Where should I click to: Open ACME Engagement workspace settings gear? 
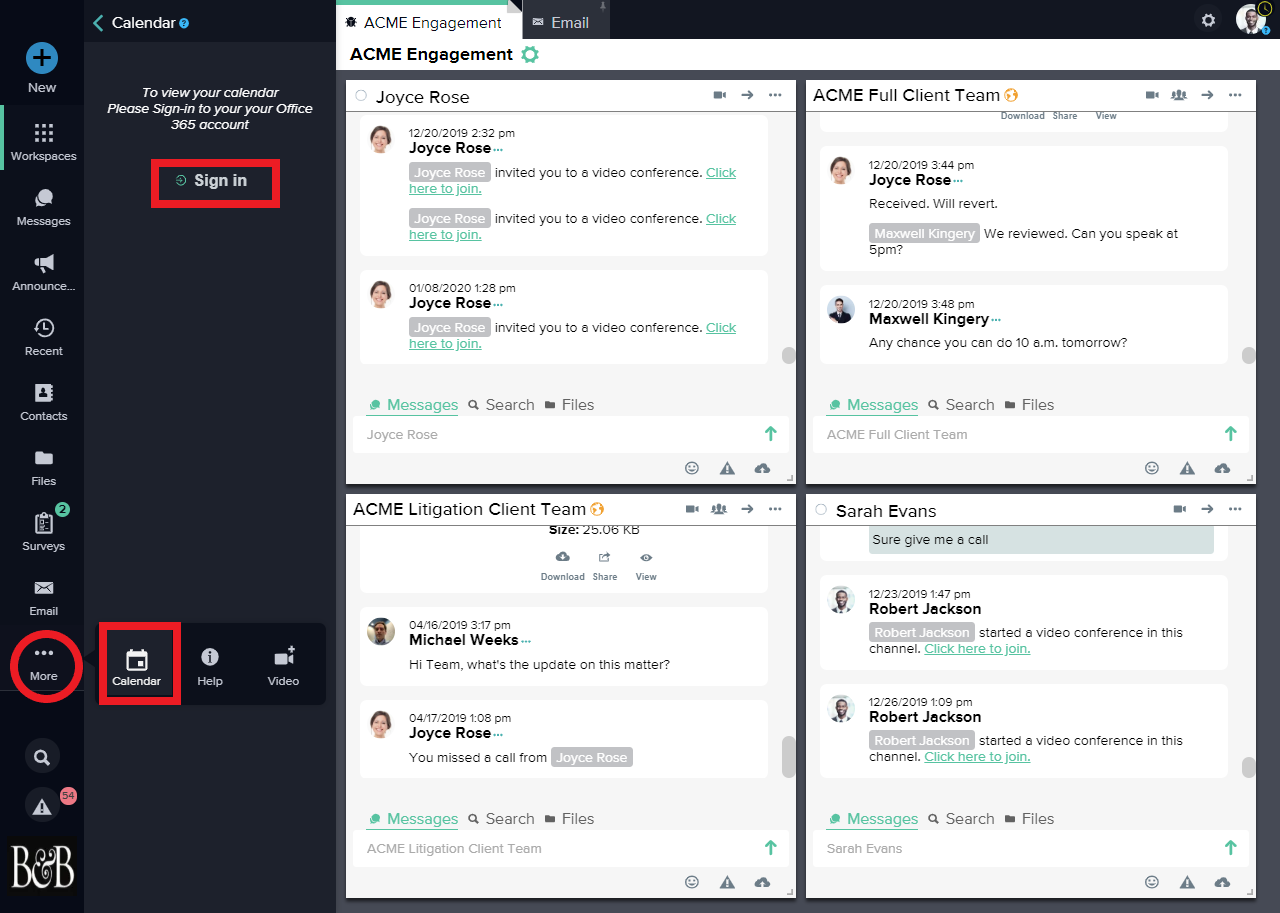[530, 55]
